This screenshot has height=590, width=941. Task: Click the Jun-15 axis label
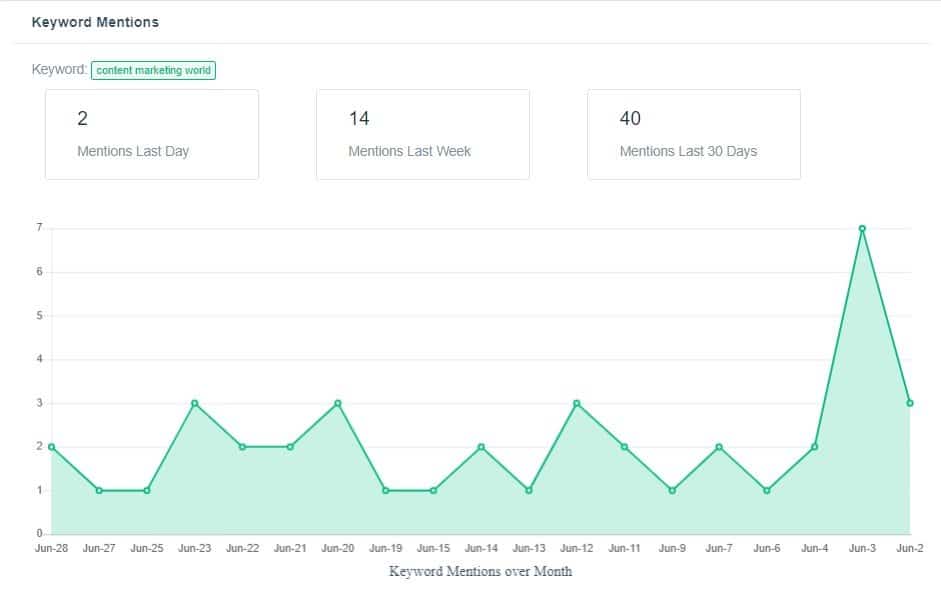pos(433,548)
